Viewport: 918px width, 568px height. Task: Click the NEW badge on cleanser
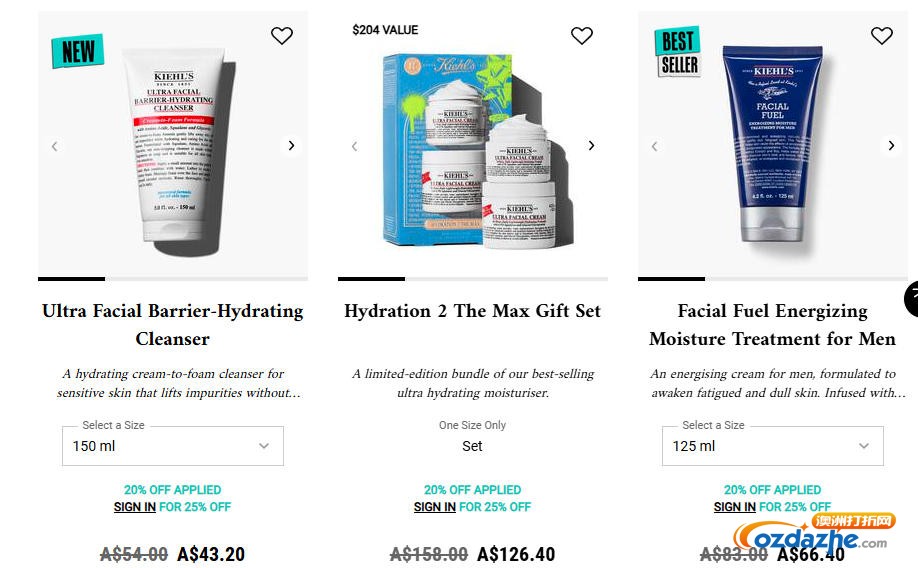78,51
